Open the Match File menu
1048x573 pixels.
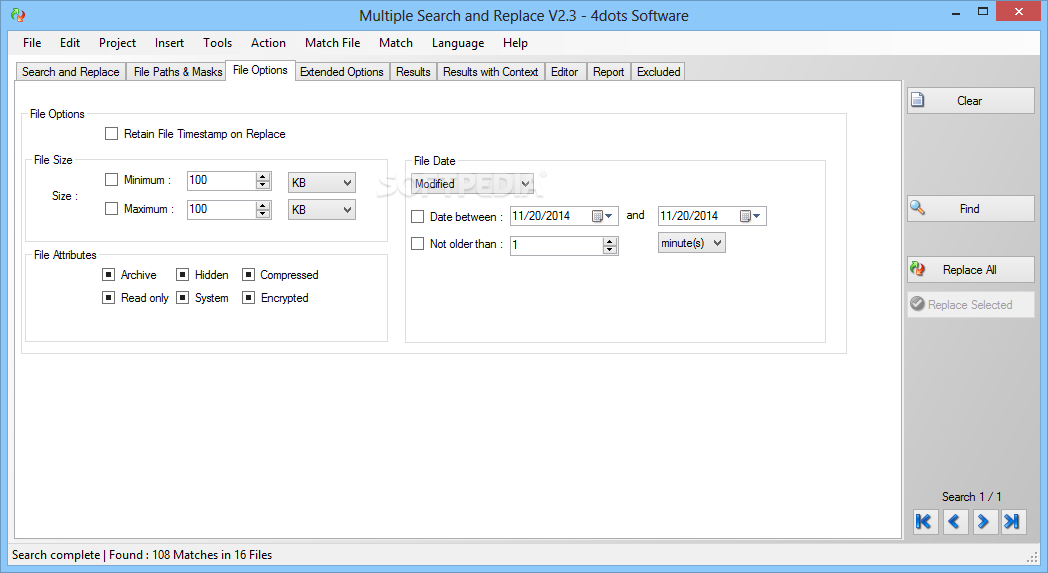click(332, 43)
